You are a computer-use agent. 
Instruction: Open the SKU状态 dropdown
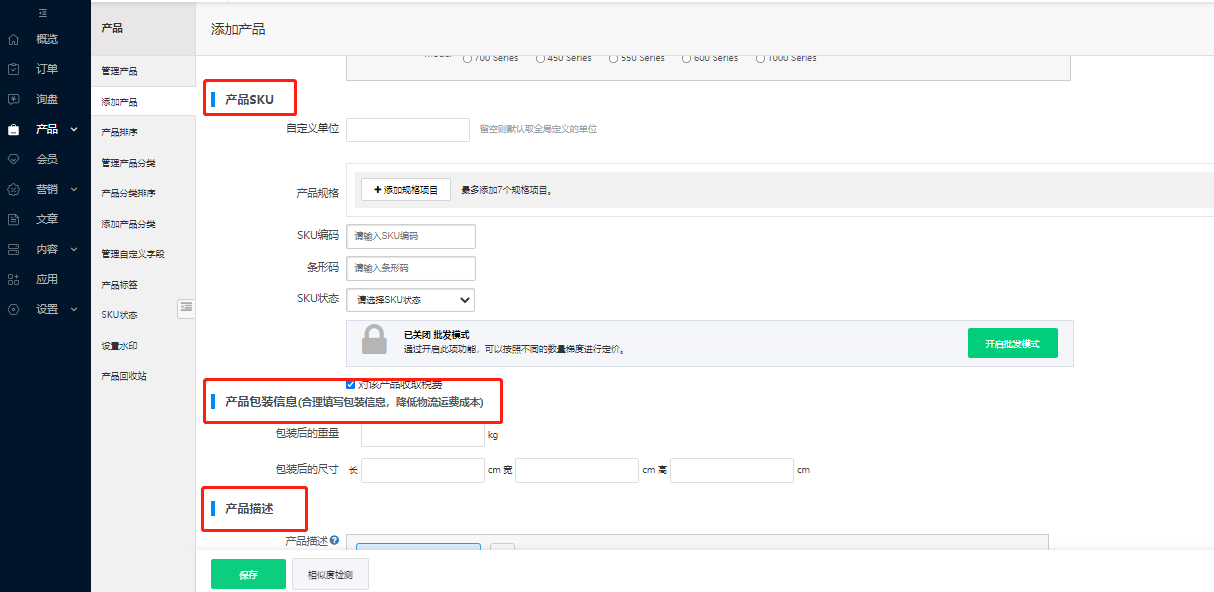point(410,299)
